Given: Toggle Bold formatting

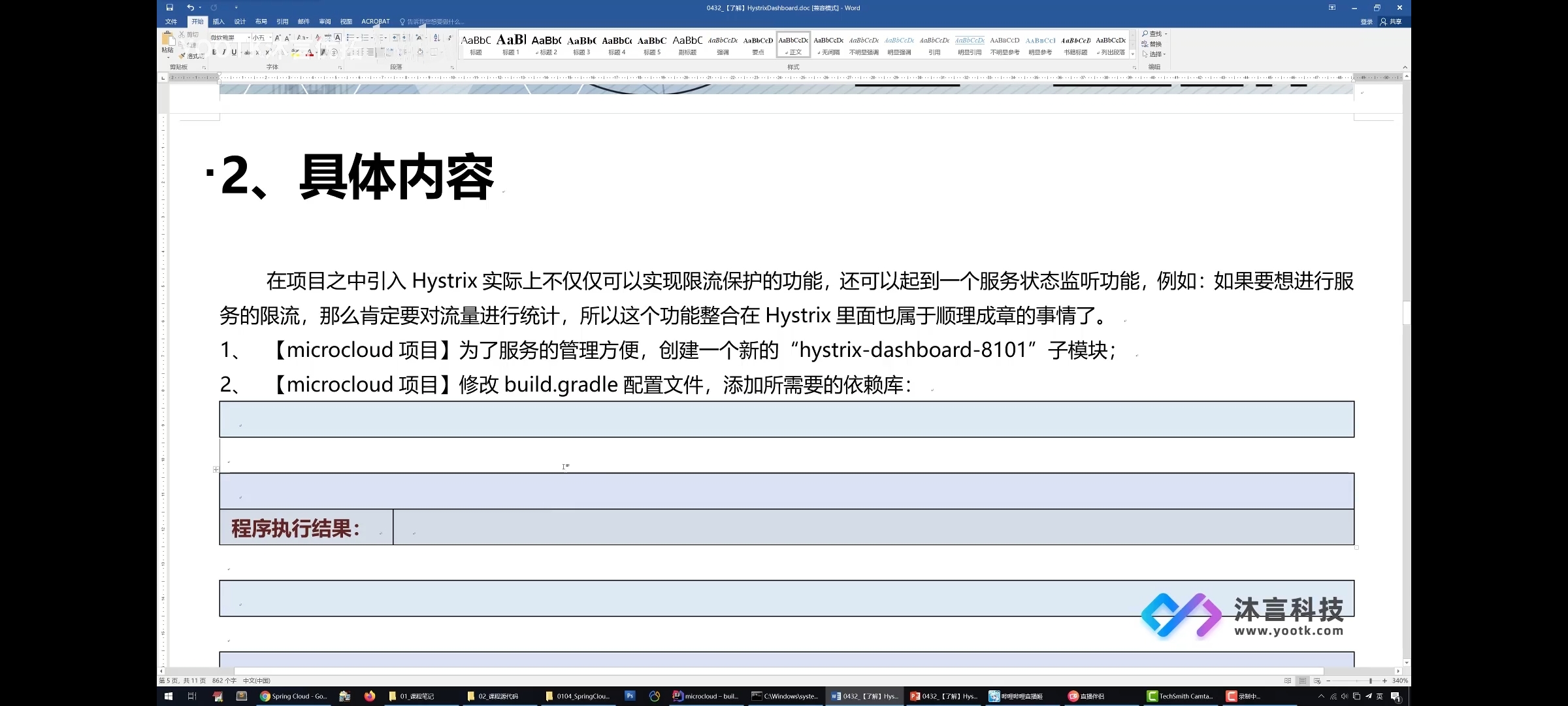Looking at the screenshot, I should click(214, 52).
